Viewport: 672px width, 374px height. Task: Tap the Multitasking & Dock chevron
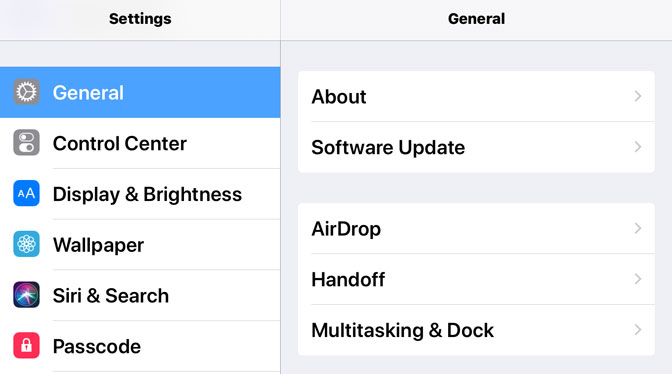coord(638,330)
